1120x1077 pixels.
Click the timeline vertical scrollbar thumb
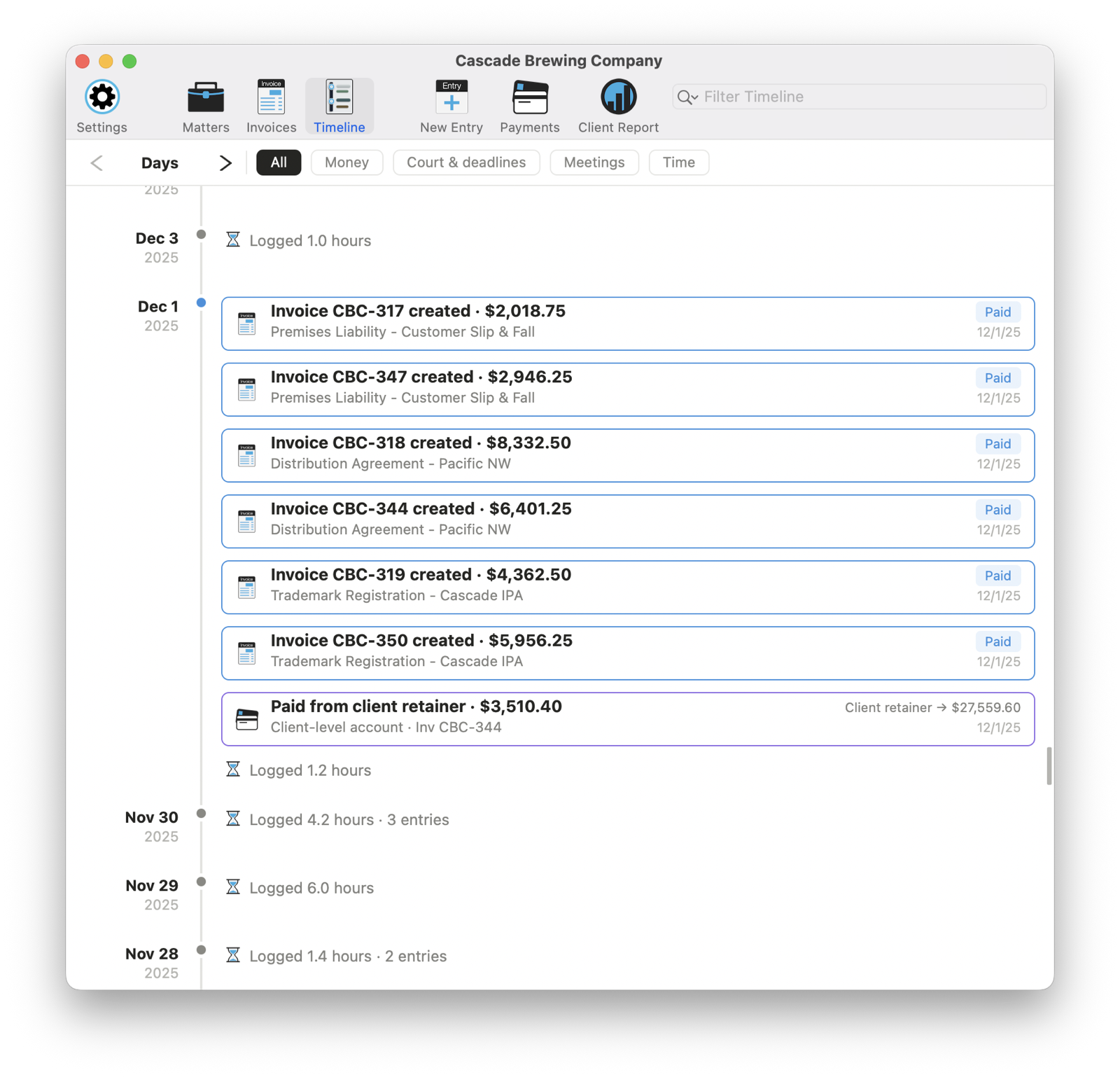[x=1049, y=766]
